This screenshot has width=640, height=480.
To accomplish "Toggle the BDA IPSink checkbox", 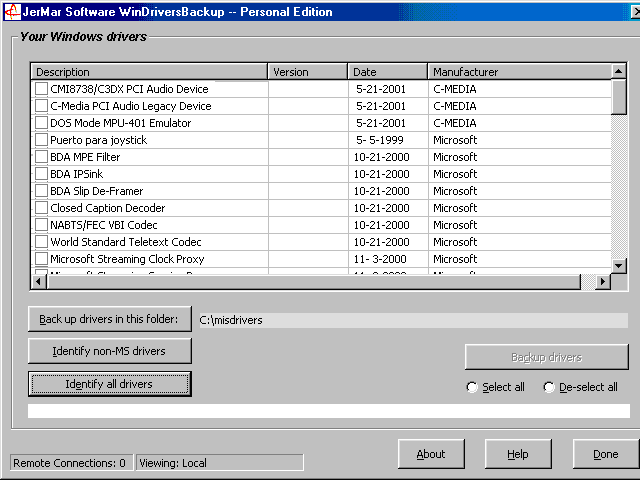I will (41, 174).
